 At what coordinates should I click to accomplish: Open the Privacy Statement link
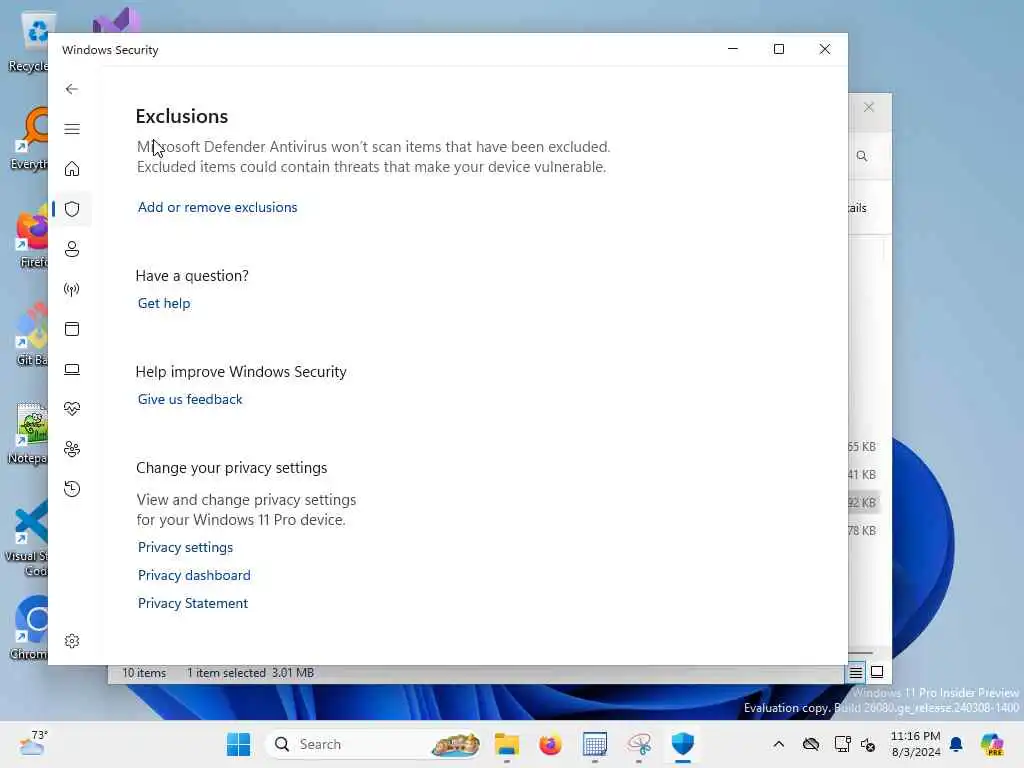[x=193, y=603]
